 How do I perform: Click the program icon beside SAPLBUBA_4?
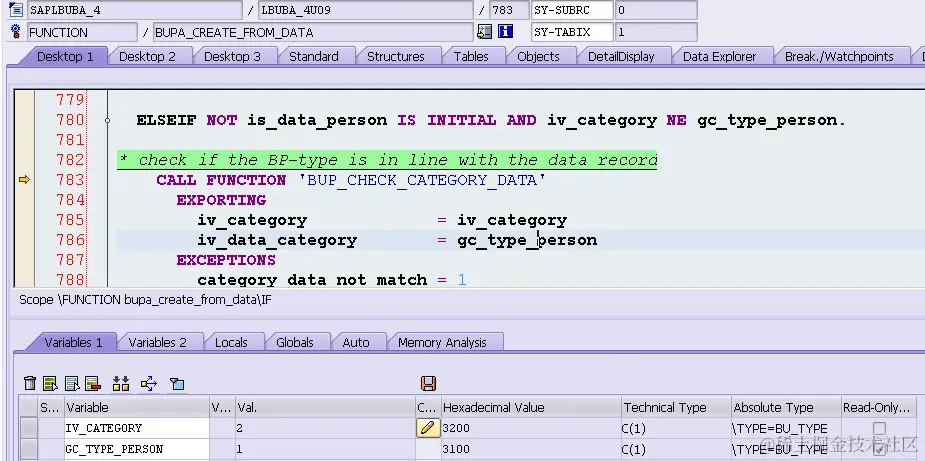tap(16, 9)
